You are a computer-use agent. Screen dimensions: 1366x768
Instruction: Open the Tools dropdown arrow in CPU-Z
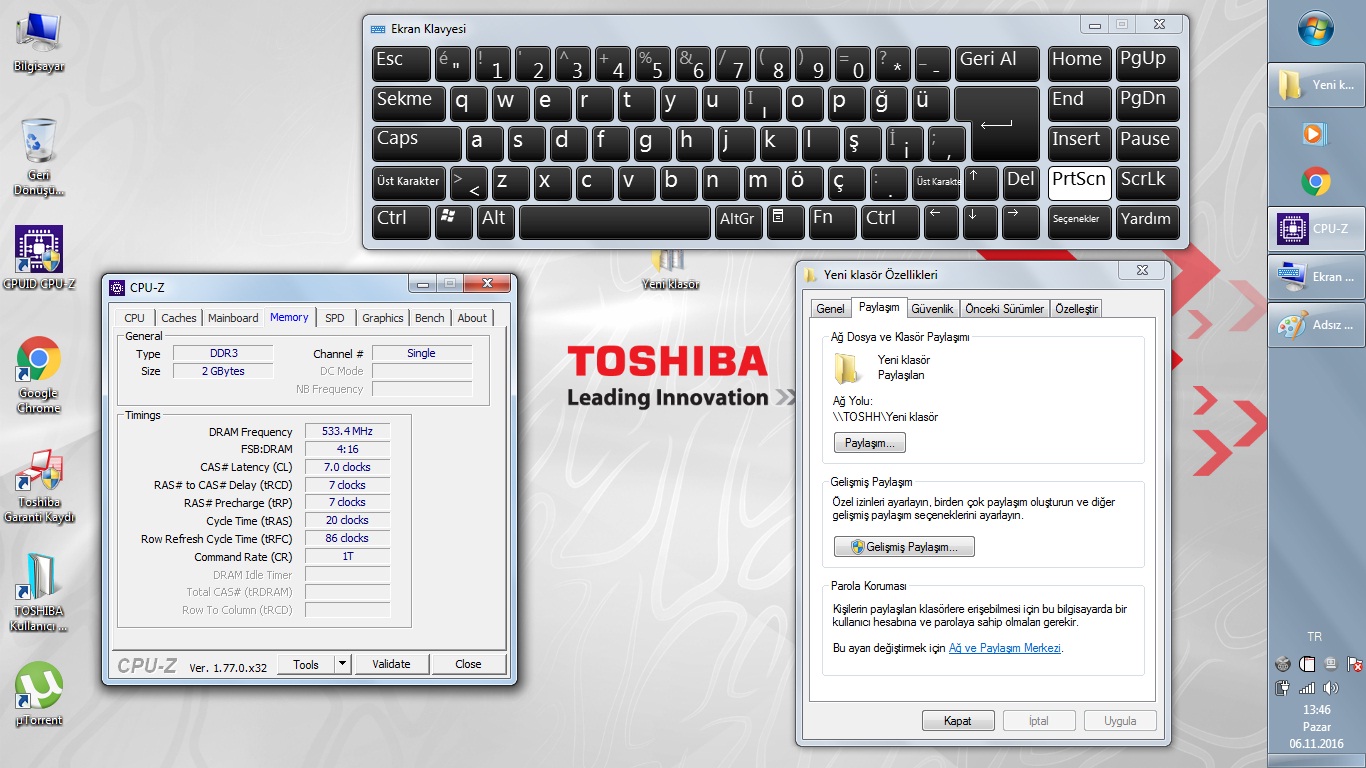(x=342, y=664)
